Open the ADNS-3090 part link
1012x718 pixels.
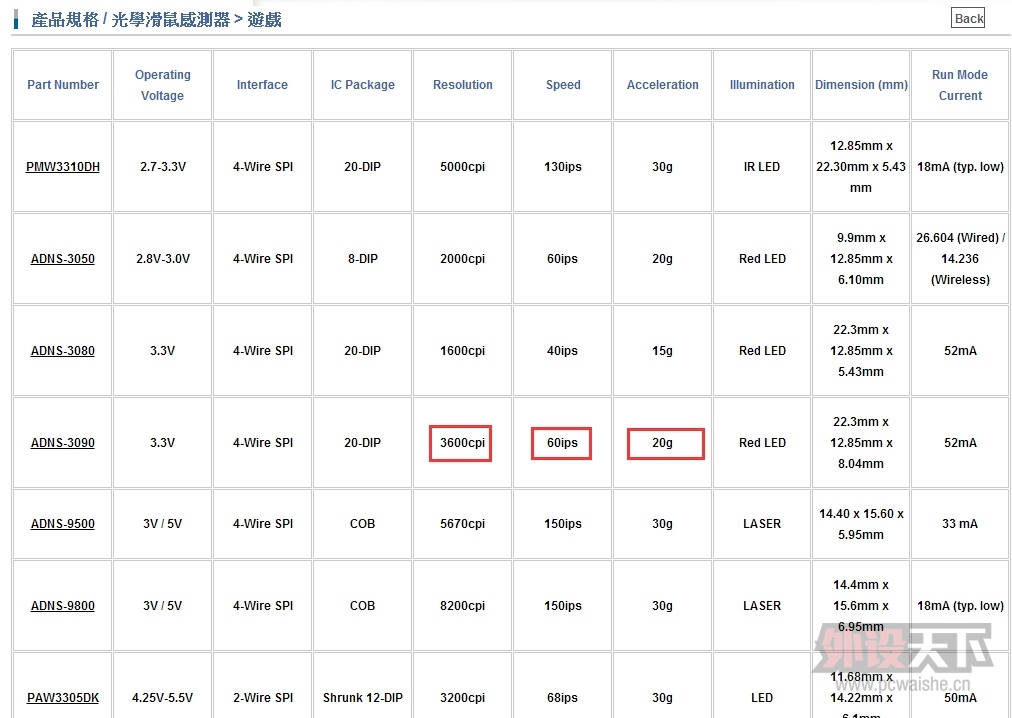pos(63,443)
